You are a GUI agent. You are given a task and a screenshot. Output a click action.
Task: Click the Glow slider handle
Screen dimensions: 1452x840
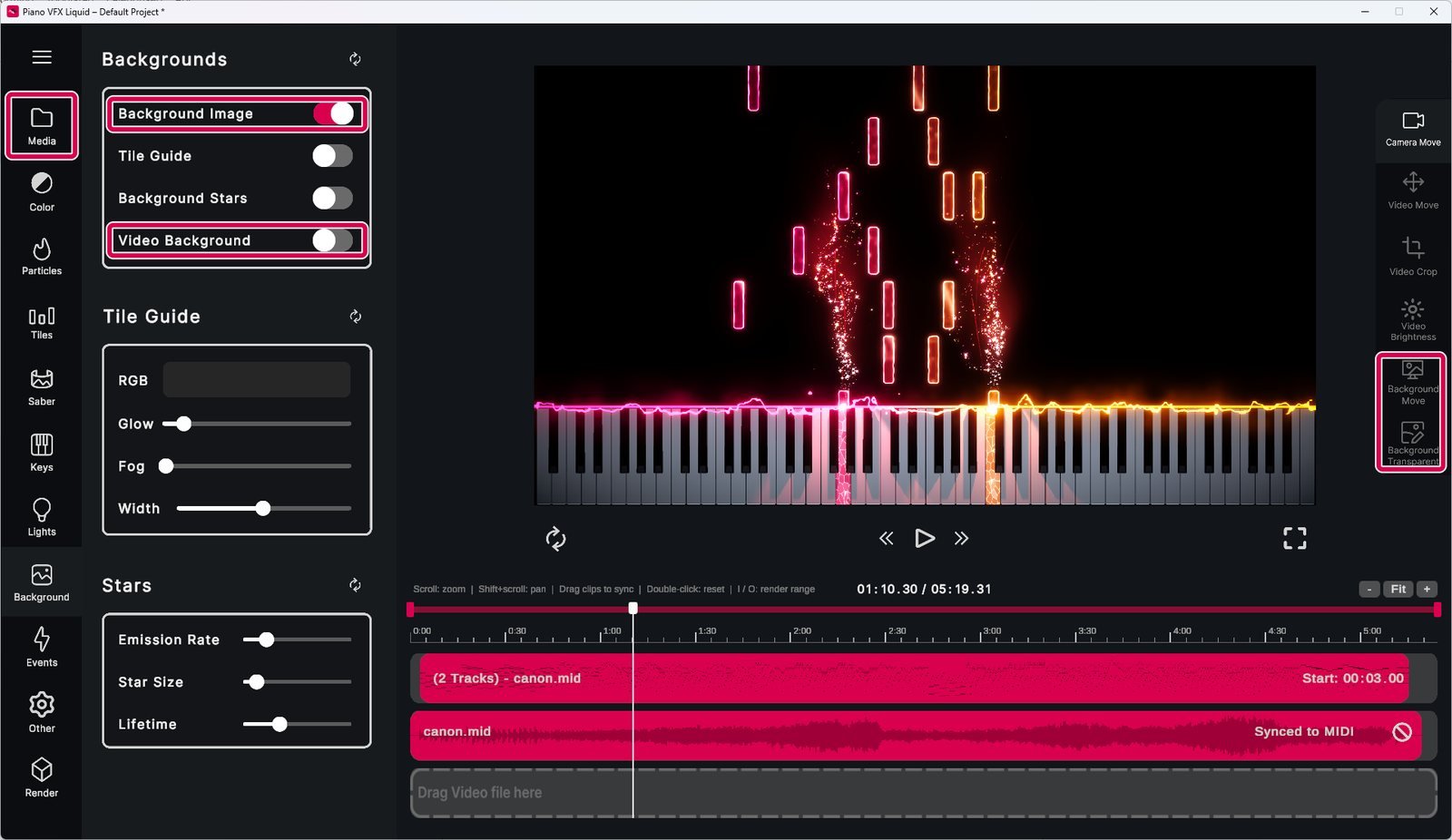[x=183, y=424]
